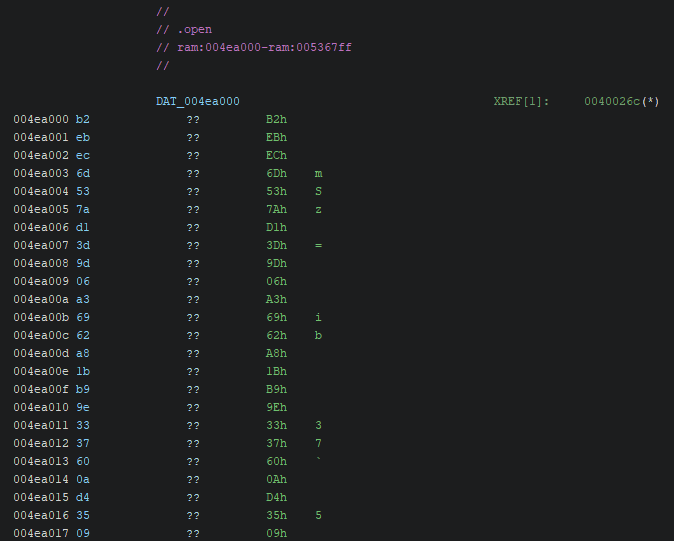Screen dimensions: 674x541
Task: Select address 004ea00c in the listing
Action: click(41, 336)
